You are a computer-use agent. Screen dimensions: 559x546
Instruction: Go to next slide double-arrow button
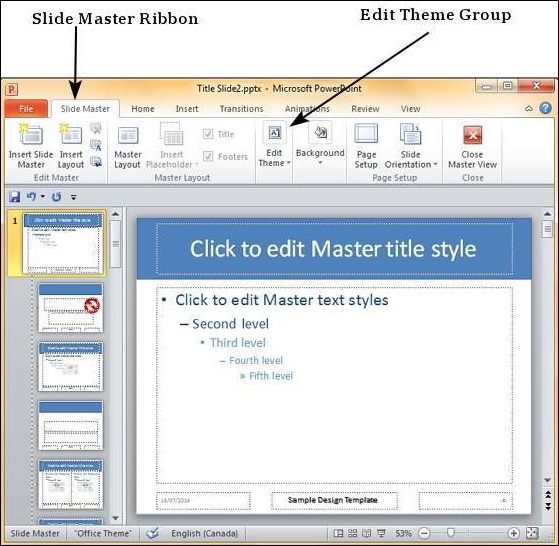point(548,506)
